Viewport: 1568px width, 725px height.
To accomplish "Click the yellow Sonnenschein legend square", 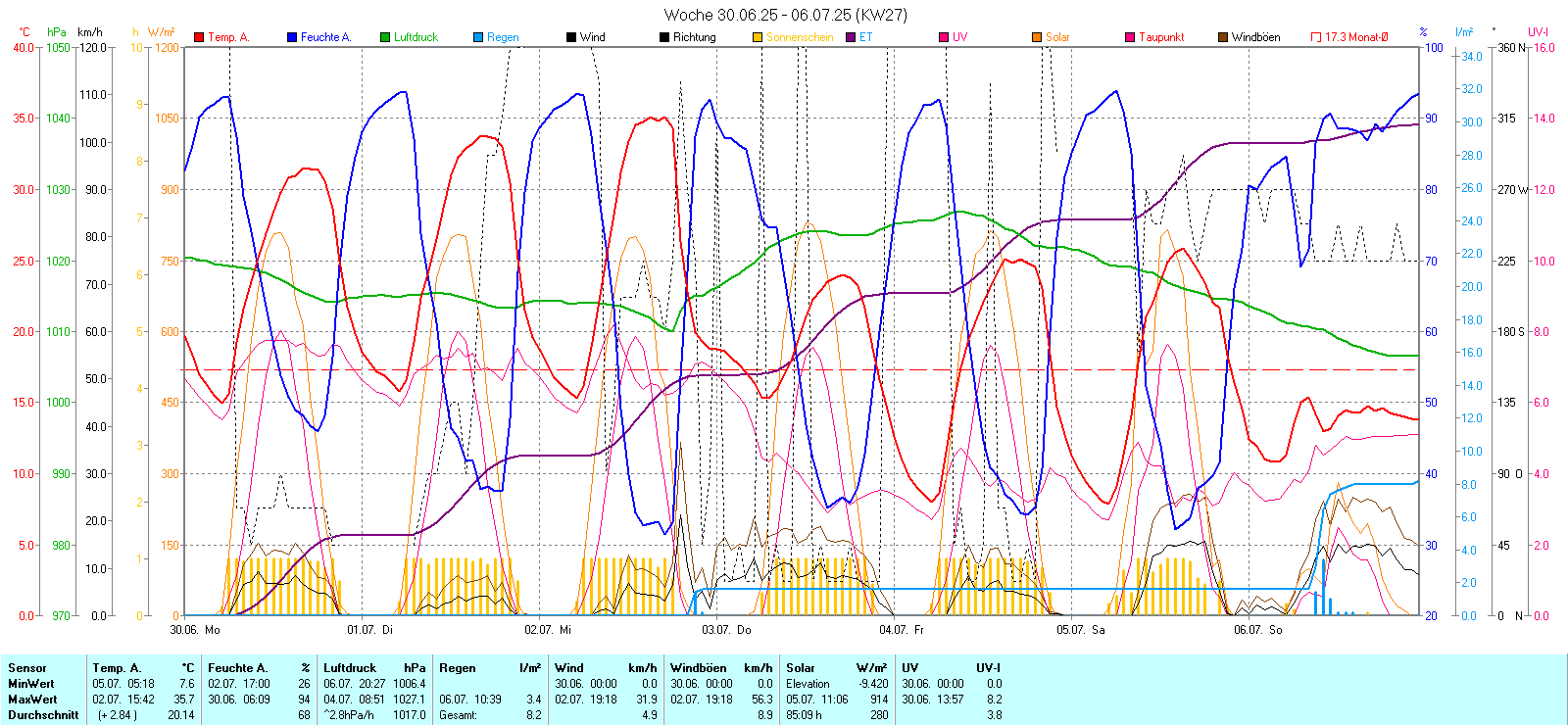I will click(758, 37).
